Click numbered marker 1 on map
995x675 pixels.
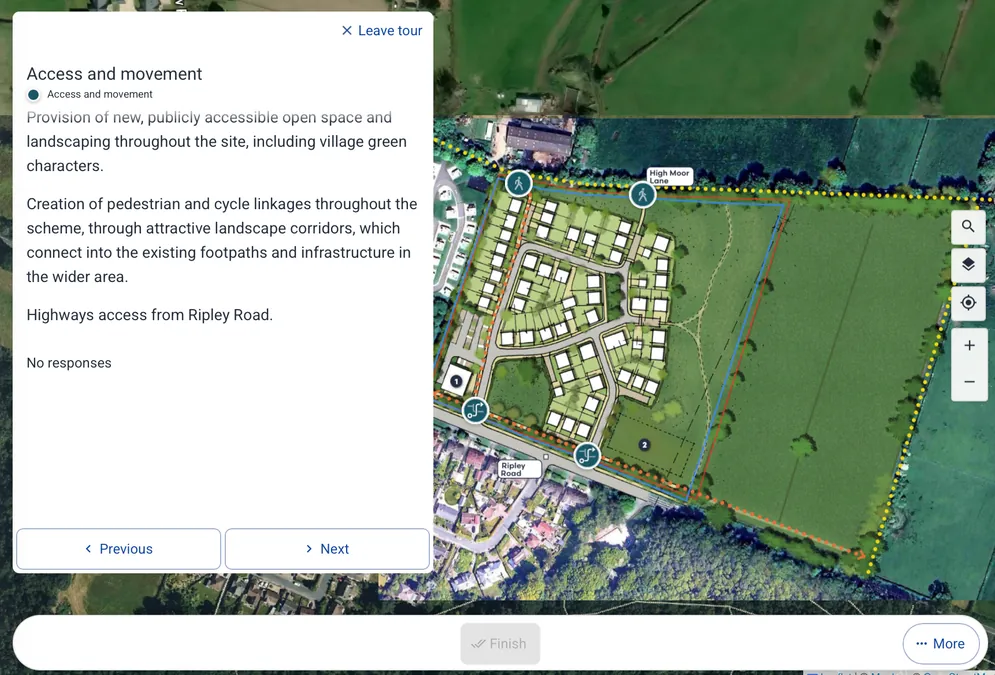click(456, 381)
